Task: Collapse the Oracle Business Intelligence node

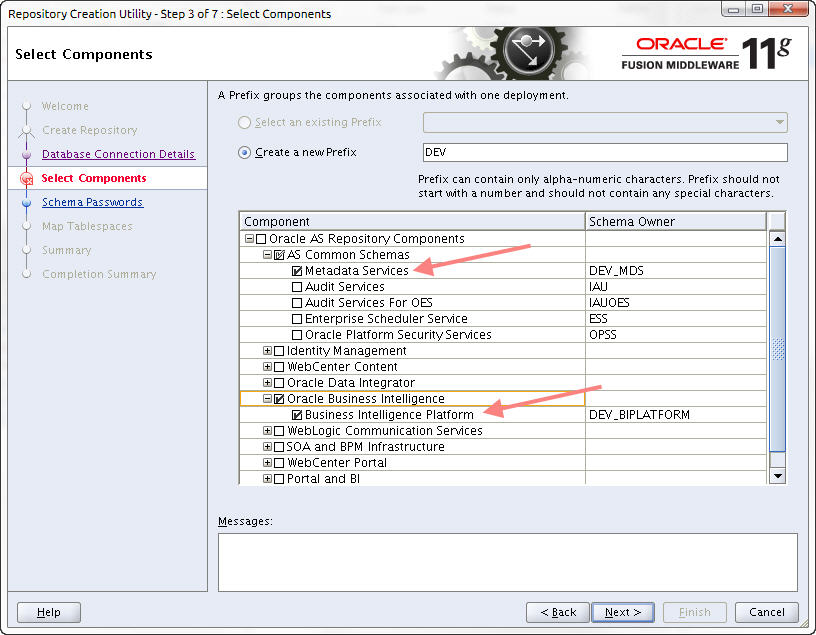Action: [267, 399]
